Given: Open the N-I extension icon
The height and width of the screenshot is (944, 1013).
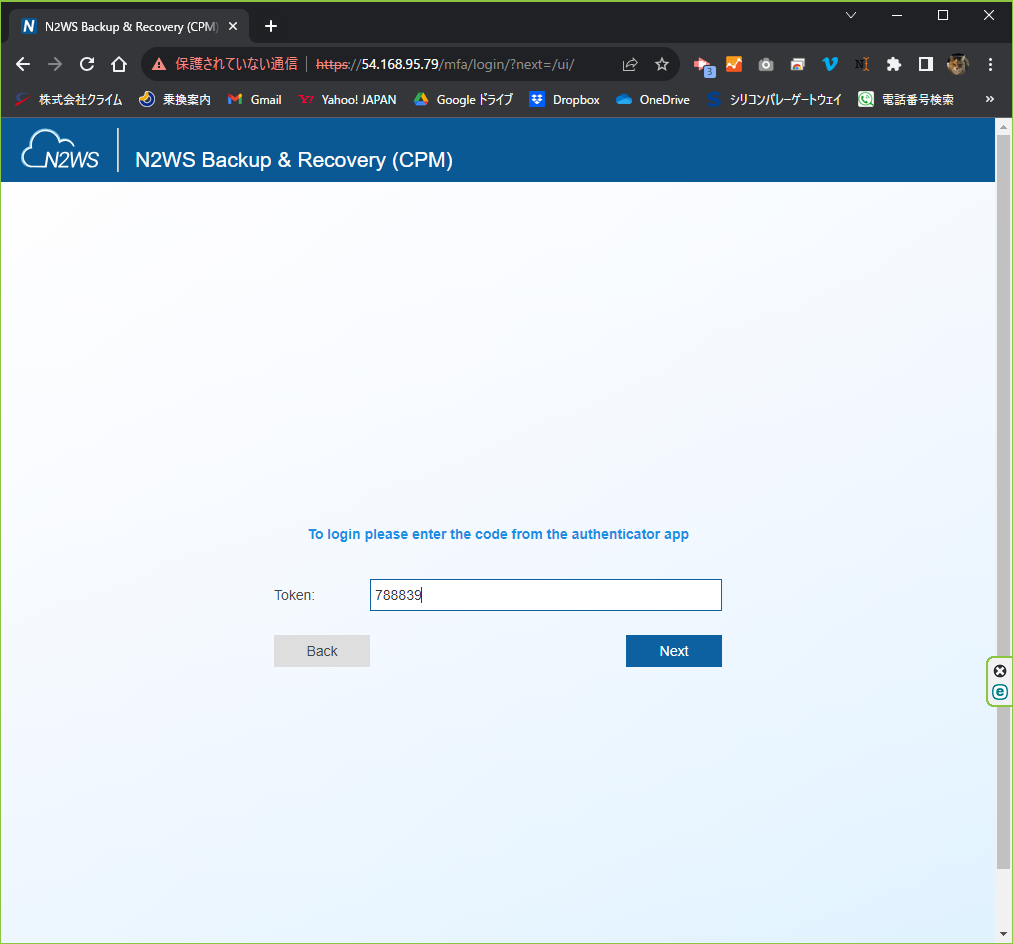Looking at the screenshot, I should pos(862,64).
